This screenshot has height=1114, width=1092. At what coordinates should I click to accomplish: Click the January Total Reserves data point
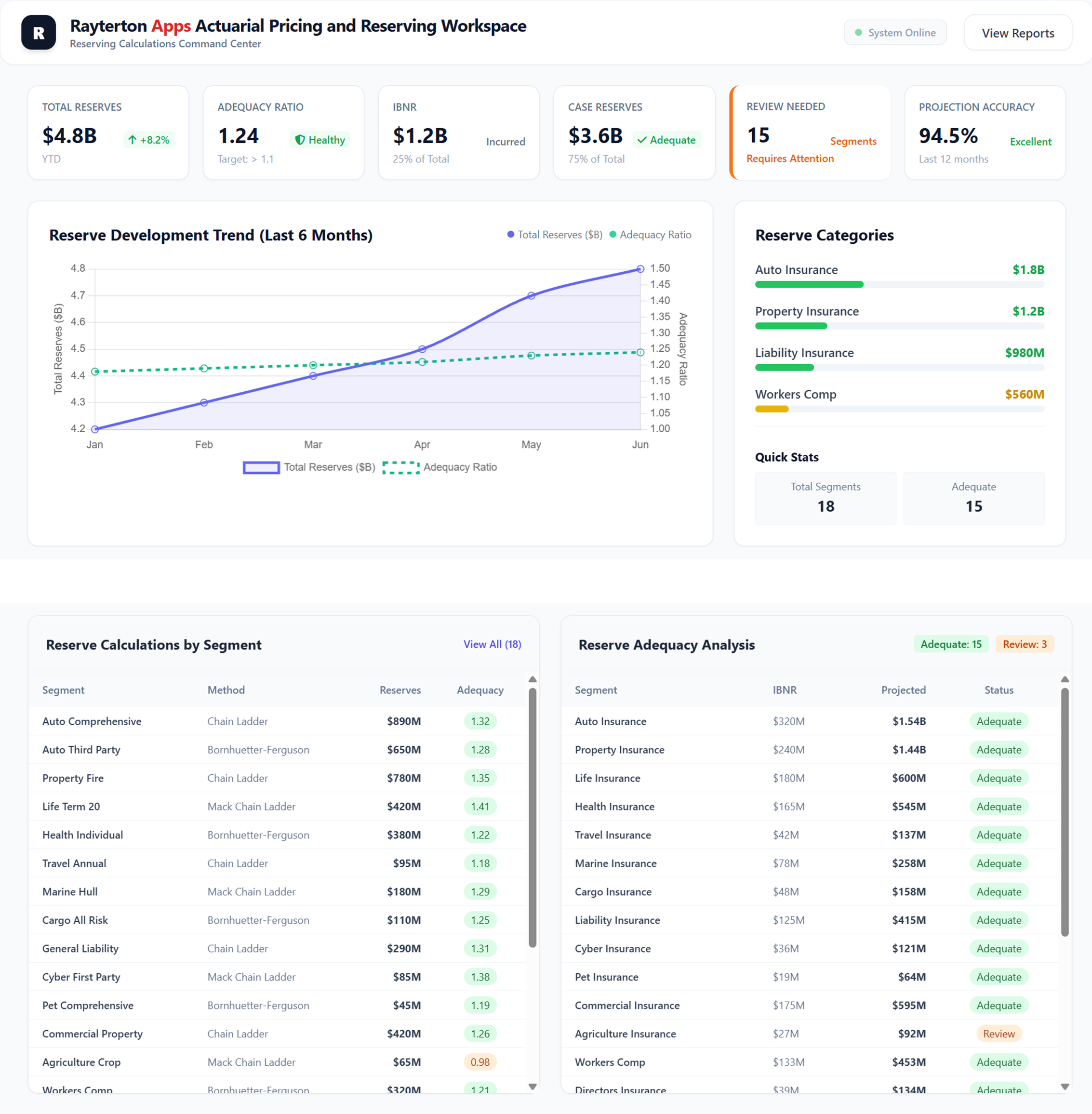pos(95,429)
